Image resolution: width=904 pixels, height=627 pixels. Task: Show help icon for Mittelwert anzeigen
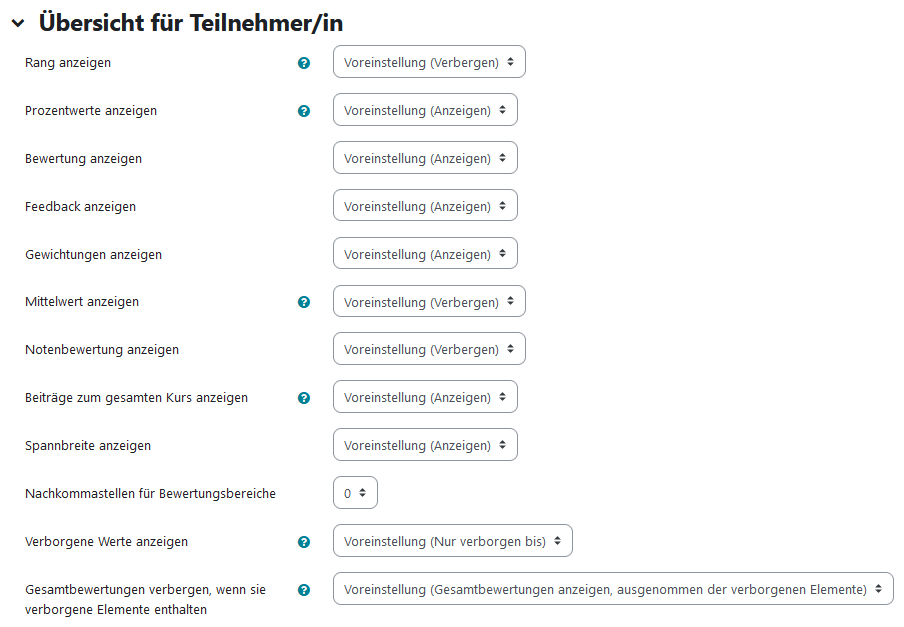coord(304,302)
